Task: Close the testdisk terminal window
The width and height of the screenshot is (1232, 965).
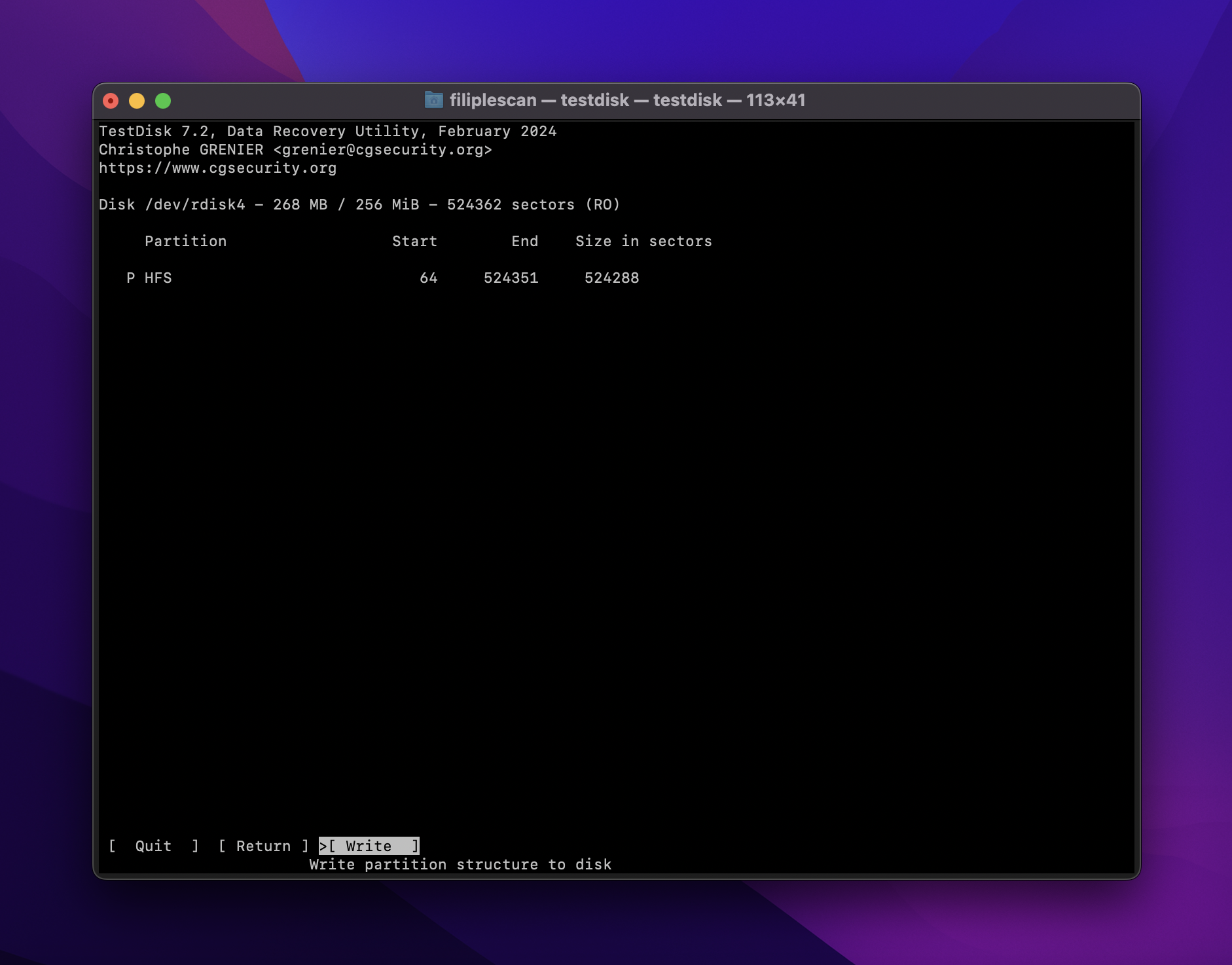Action: (111, 101)
